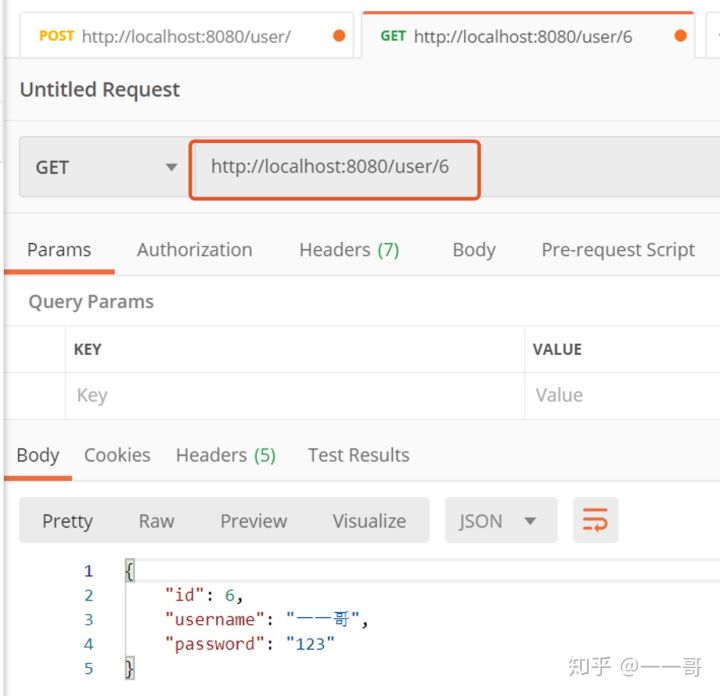The image size is (720, 696).
Task: Switch to POST localhost:8080/user/ tab
Action: point(185,36)
